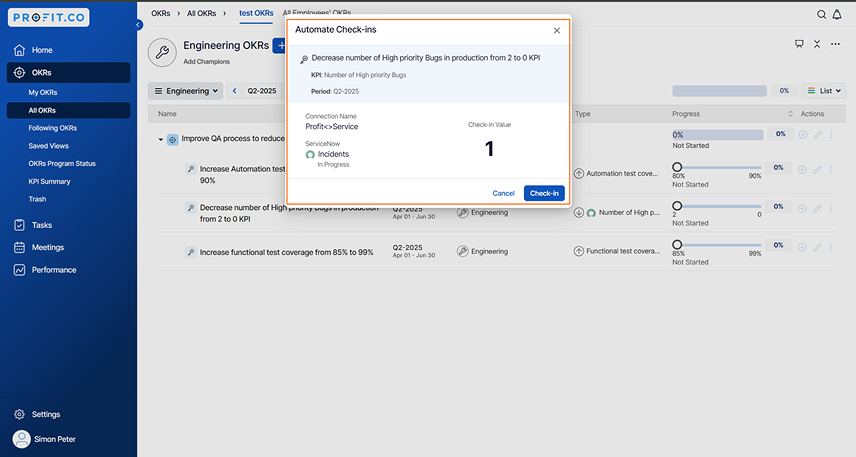Collapse the sidebar with arrow toggle
This screenshot has width=856, height=457.
tap(138, 25)
